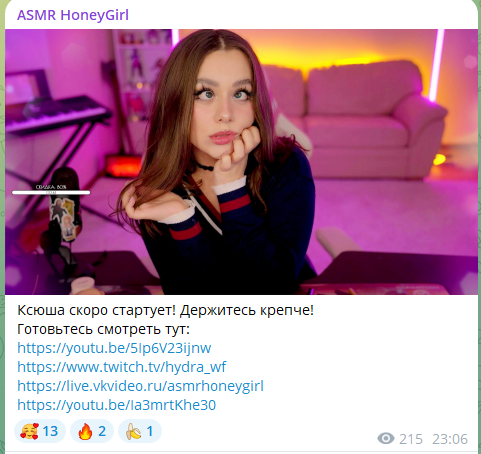
Task: Click the СКИДКА 60% progress bar in photo
Action: coord(51,192)
